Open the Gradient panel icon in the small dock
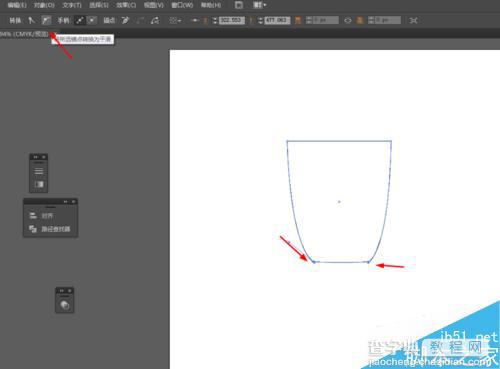The width and height of the screenshot is (500, 369). [39, 184]
